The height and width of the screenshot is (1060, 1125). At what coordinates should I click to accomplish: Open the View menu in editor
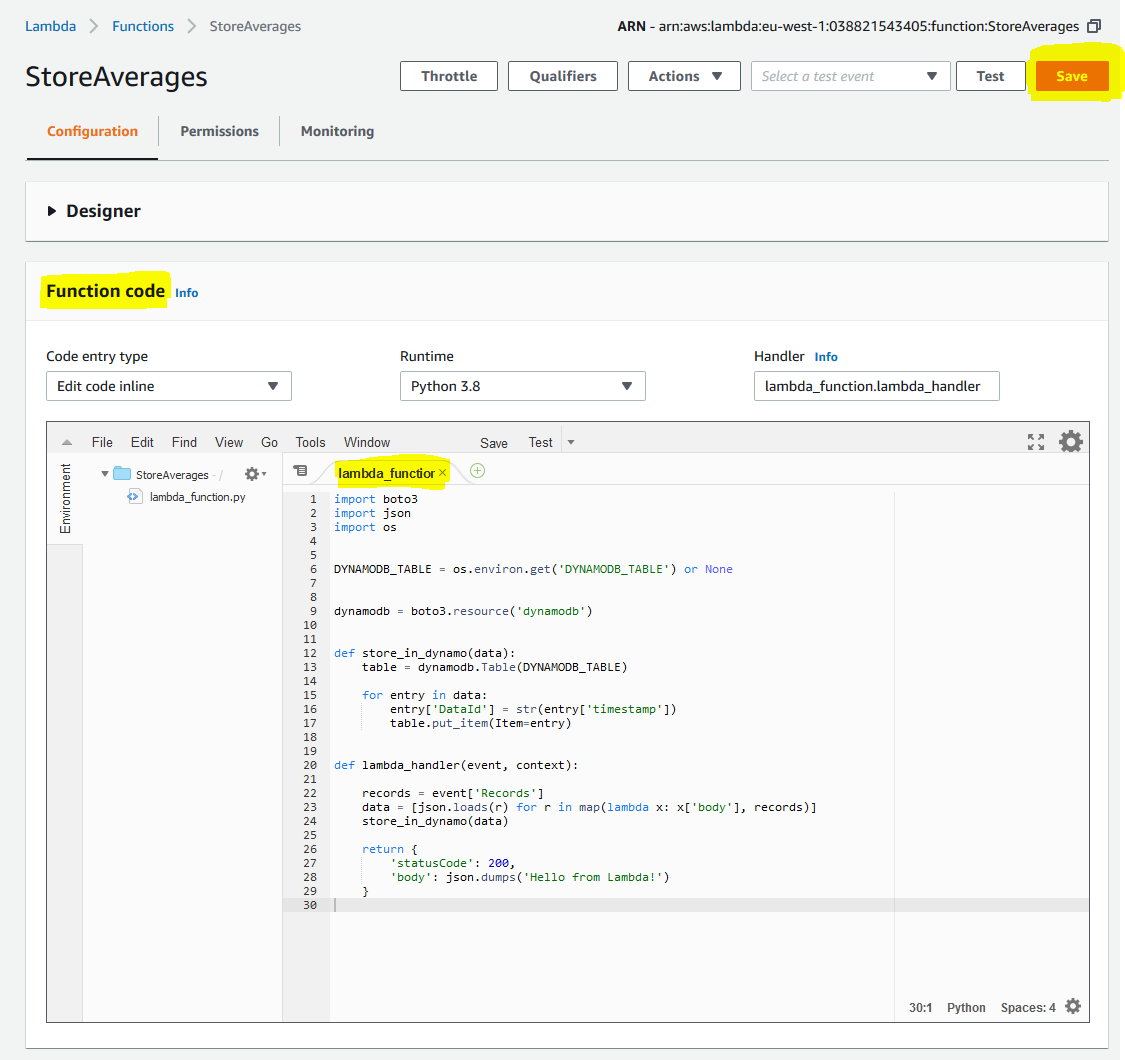tap(229, 442)
